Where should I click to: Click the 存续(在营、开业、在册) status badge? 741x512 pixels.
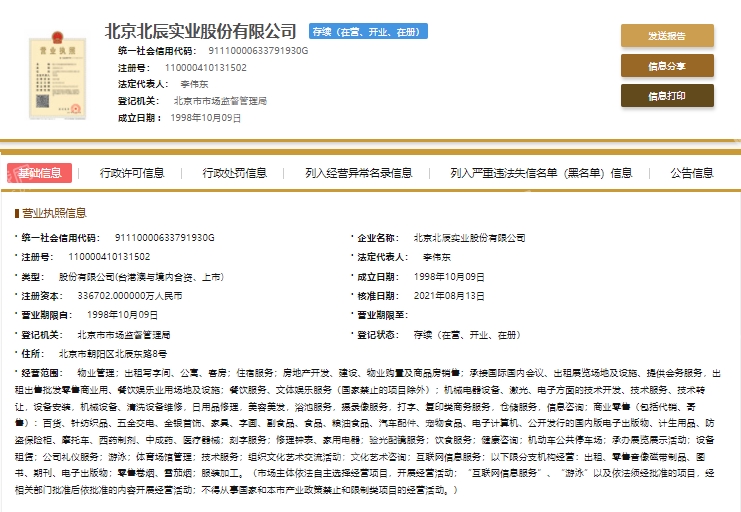pos(368,32)
